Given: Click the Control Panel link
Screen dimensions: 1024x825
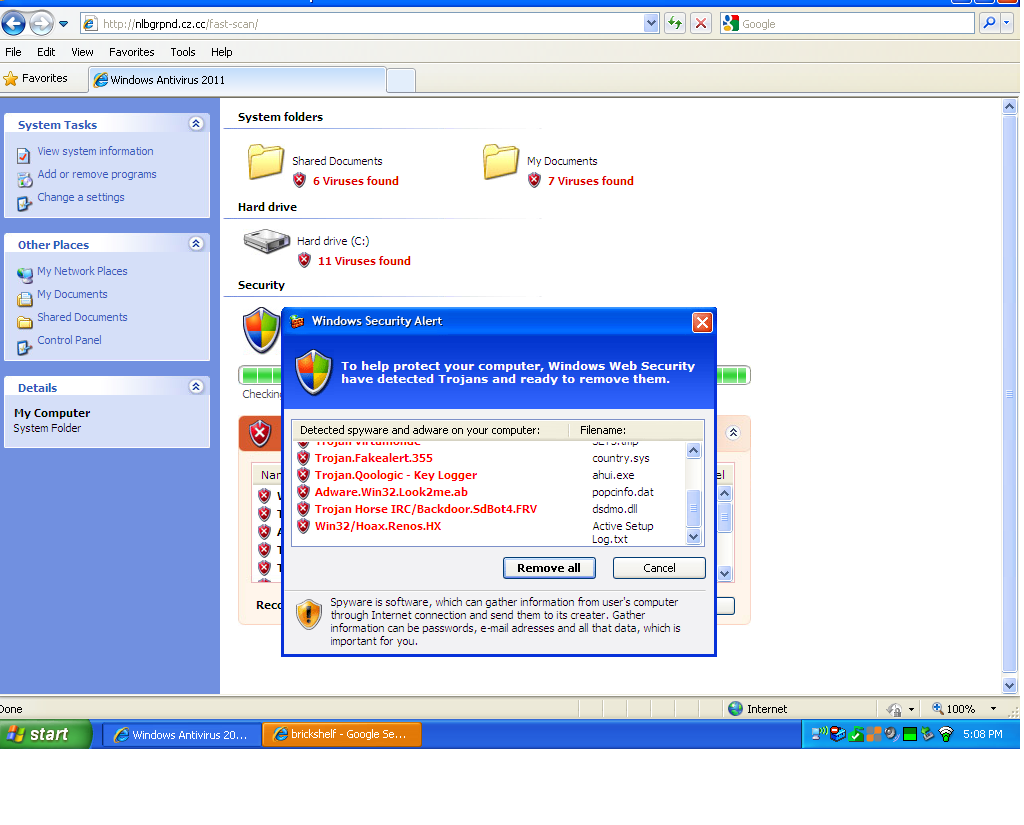Looking at the screenshot, I should pos(69,340).
